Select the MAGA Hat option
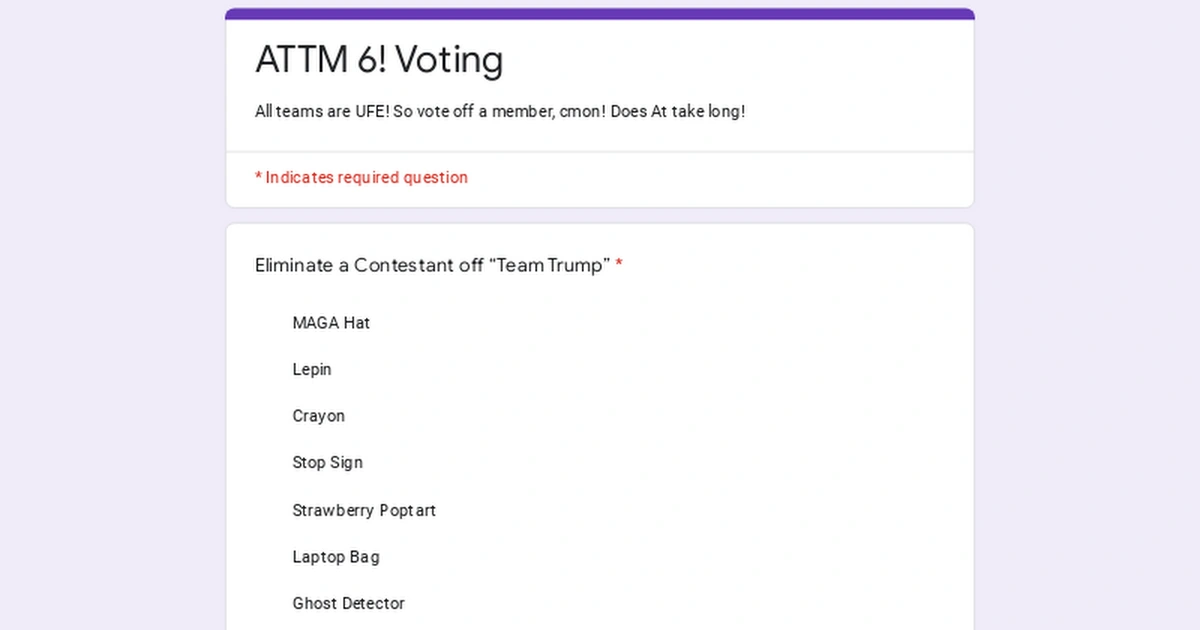 [331, 323]
